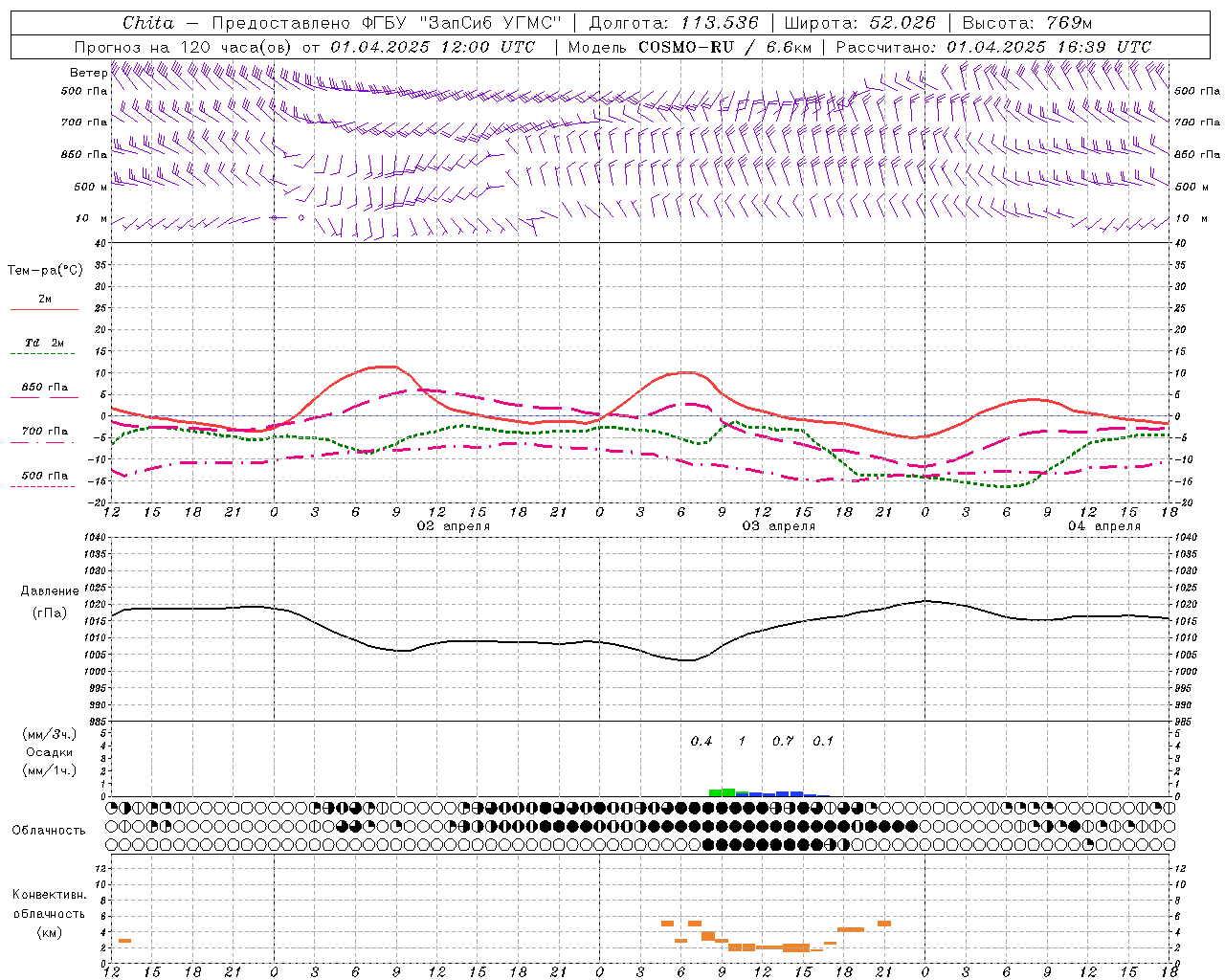Image resolution: width=1225 pixels, height=980 pixels.
Task: Click the "Chita" station name in title
Action: pyautogui.click(x=148, y=23)
